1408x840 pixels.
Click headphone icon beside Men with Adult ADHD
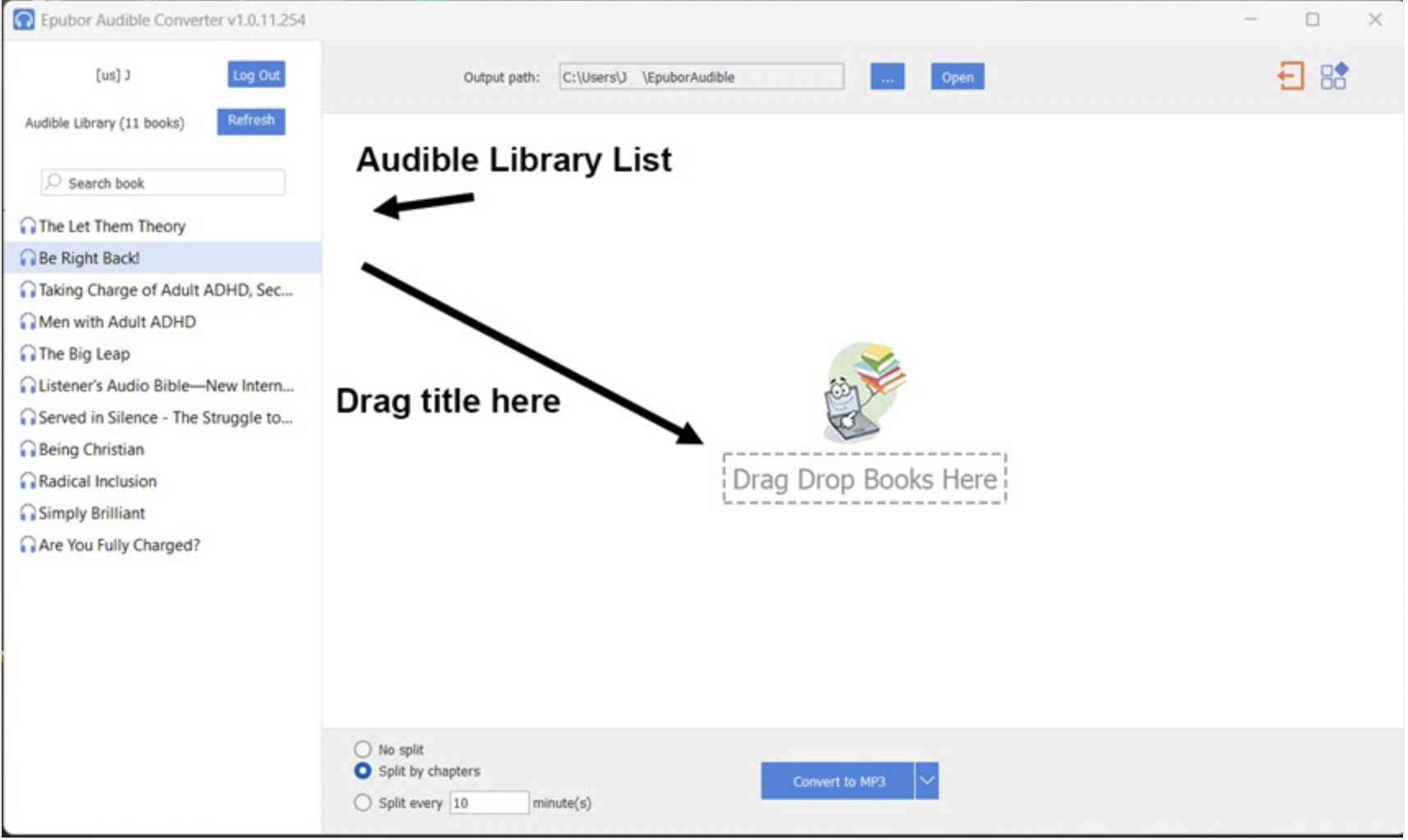pos(29,322)
